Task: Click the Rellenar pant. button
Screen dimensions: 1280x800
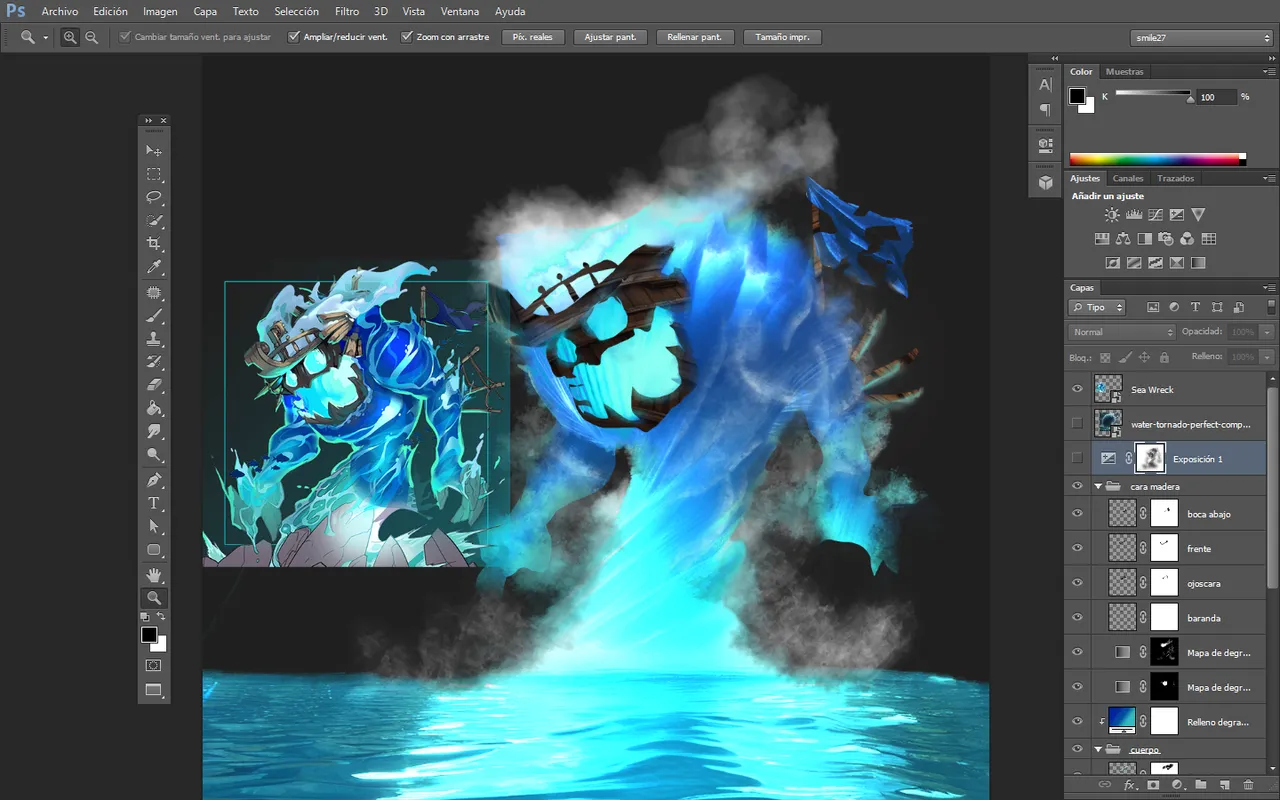Action: click(x=695, y=37)
